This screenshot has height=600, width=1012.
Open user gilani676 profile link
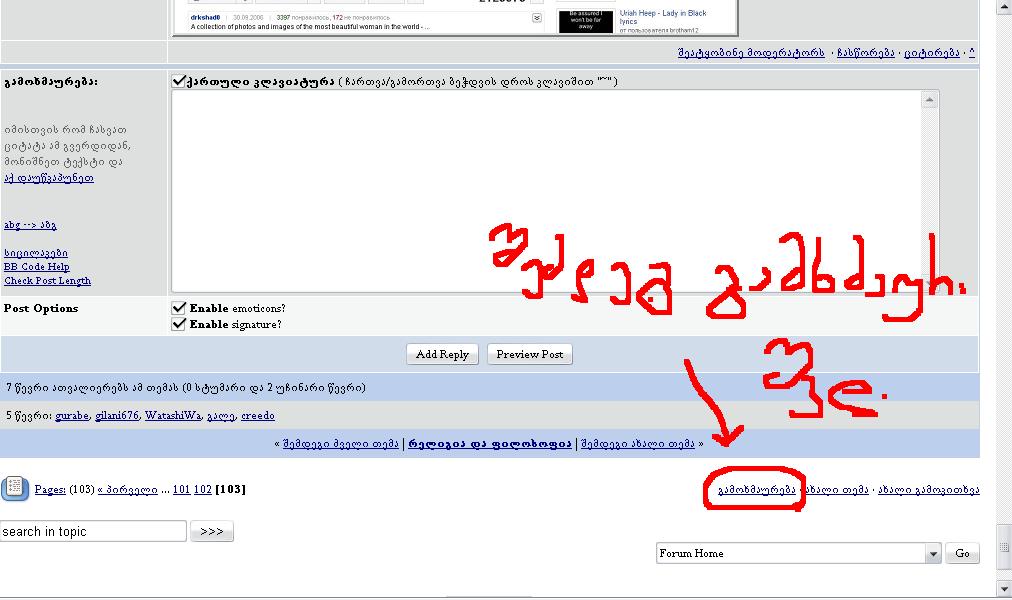(117, 415)
